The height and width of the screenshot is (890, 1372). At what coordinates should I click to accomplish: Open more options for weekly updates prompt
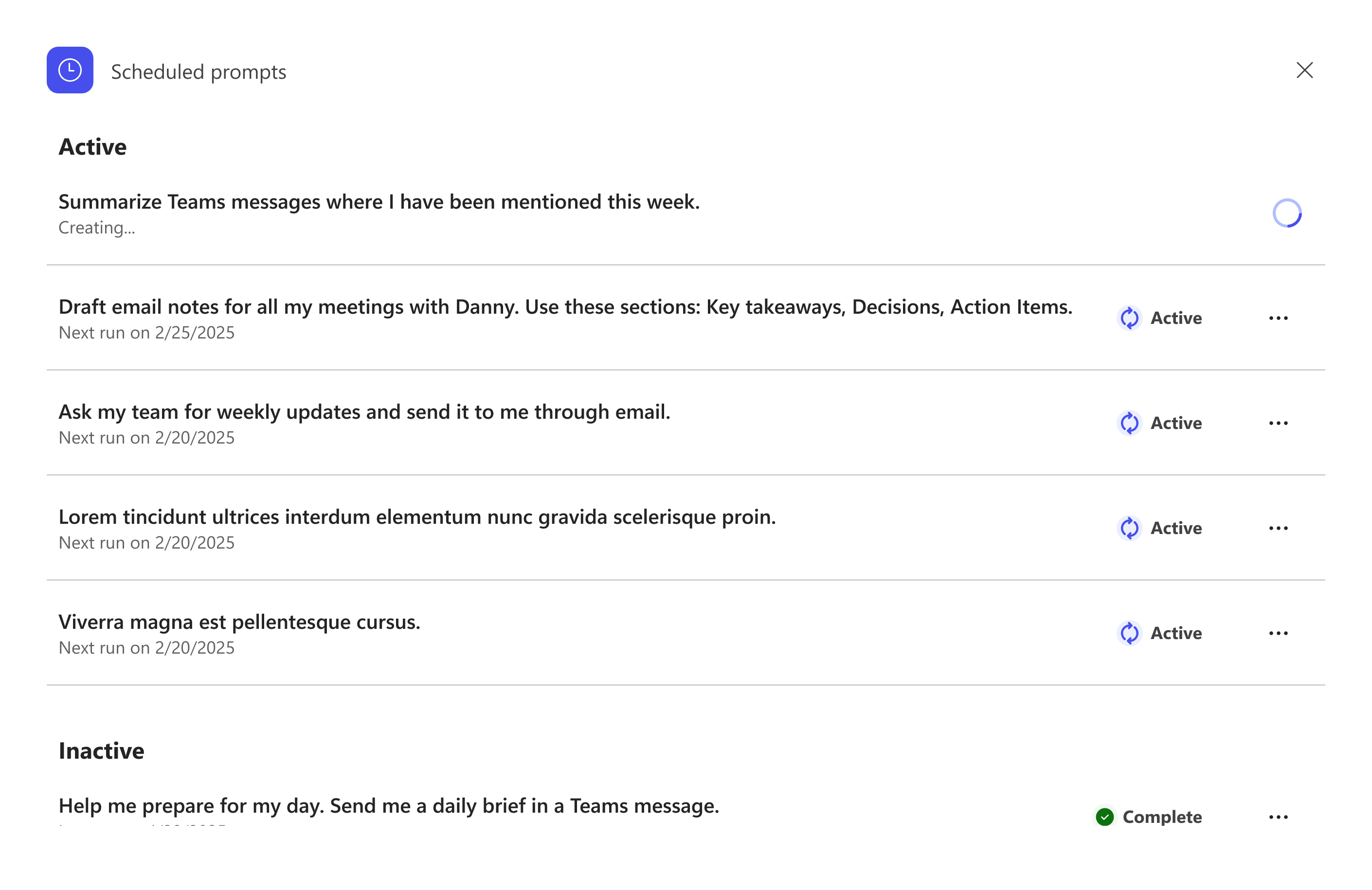(x=1278, y=423)
